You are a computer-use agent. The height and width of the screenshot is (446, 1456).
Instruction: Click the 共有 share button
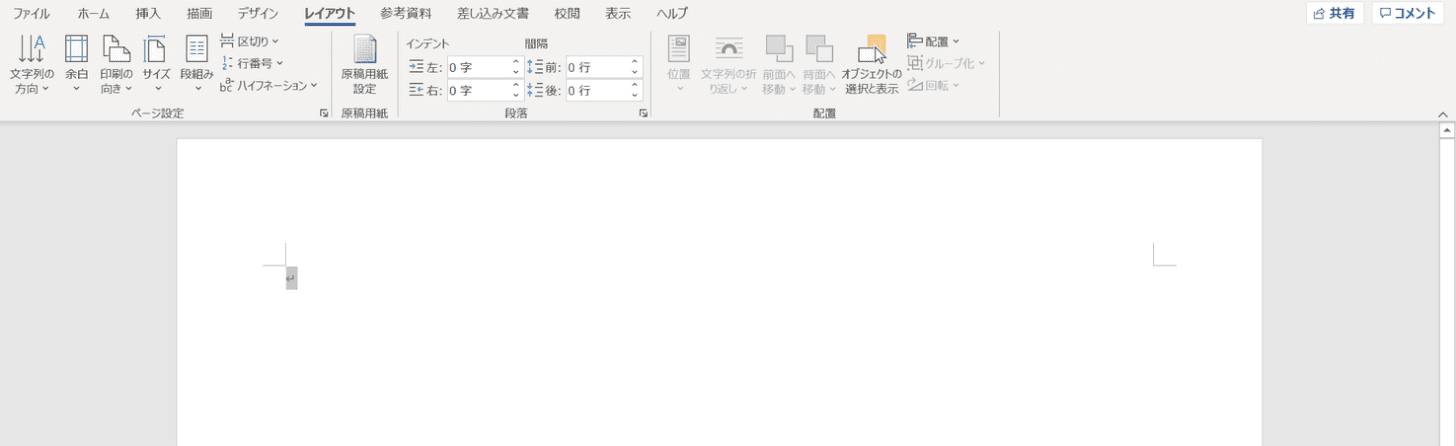[x=1334, y=13]
